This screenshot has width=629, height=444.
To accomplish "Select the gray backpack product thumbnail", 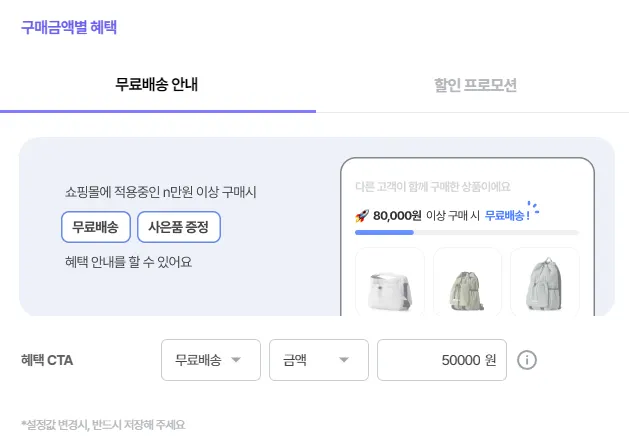I will [x=544, y=282].
